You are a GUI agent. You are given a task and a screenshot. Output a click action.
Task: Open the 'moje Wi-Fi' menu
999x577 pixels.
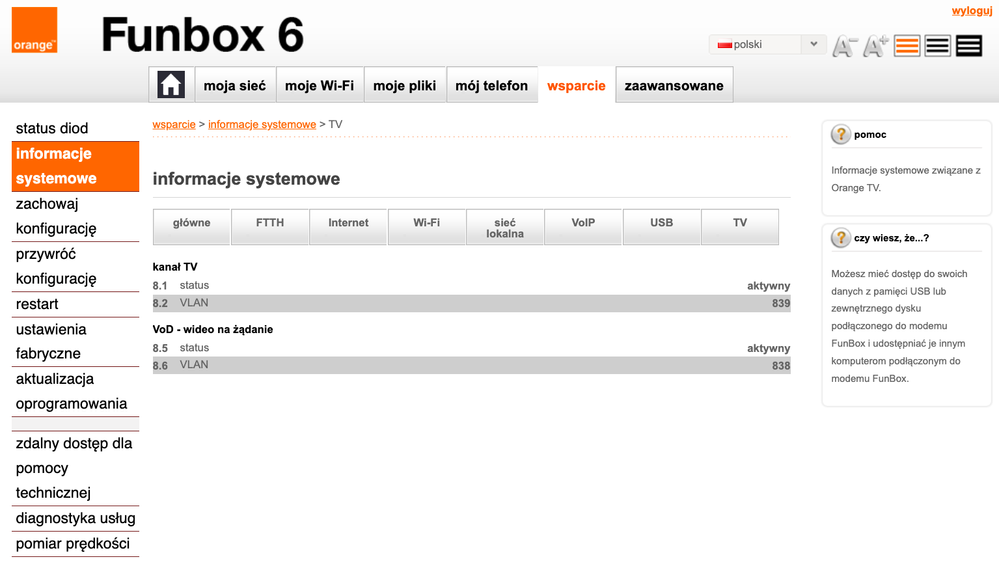point(319,86)
